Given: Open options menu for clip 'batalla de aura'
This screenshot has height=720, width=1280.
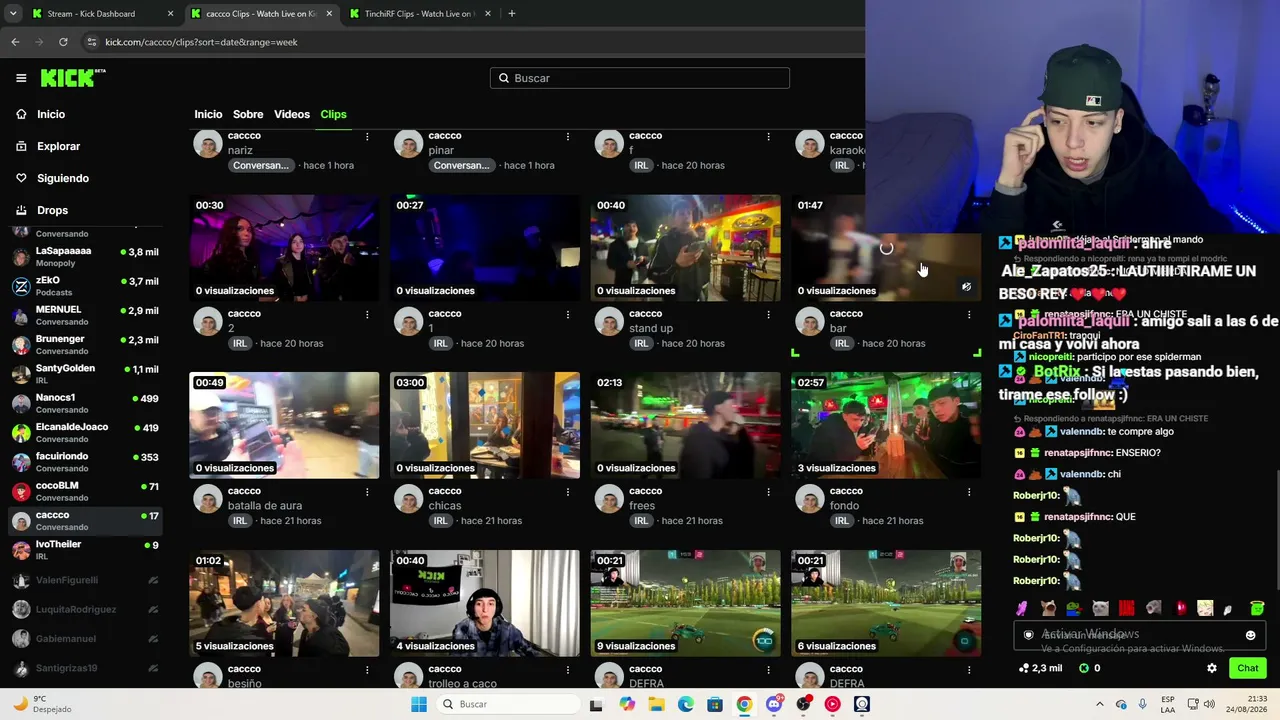Looking at the screenshot, I should (x=367, y=491).
